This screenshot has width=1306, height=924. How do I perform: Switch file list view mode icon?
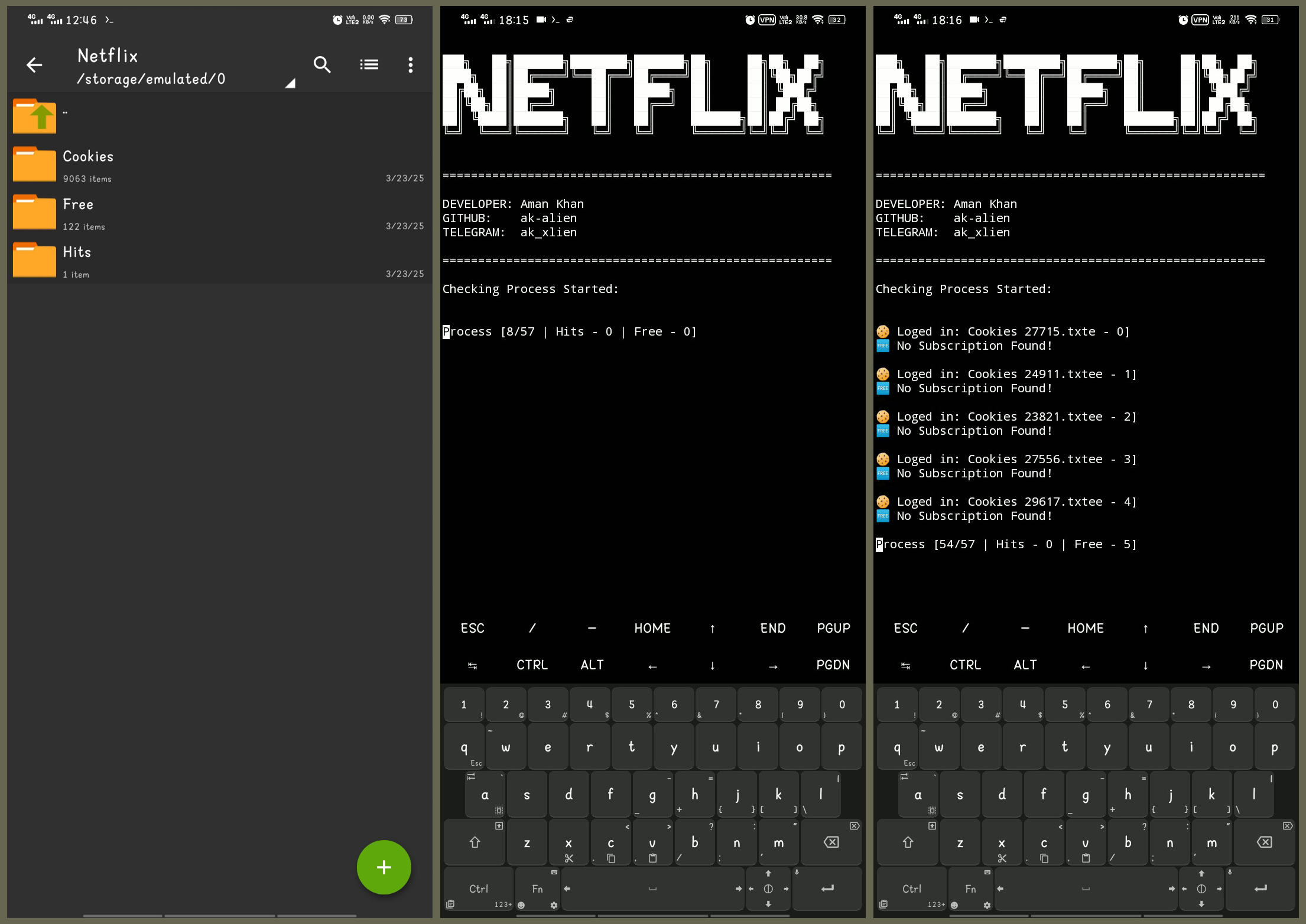click(369, 64)
